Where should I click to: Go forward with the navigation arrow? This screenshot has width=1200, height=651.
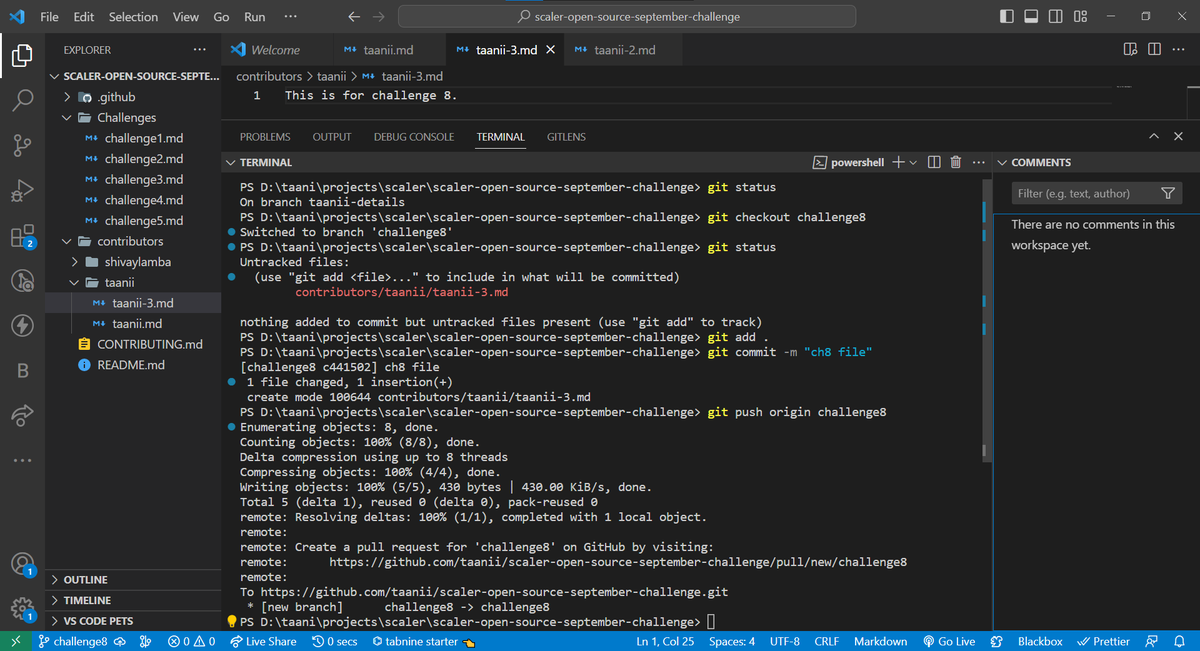pos(378,16)
